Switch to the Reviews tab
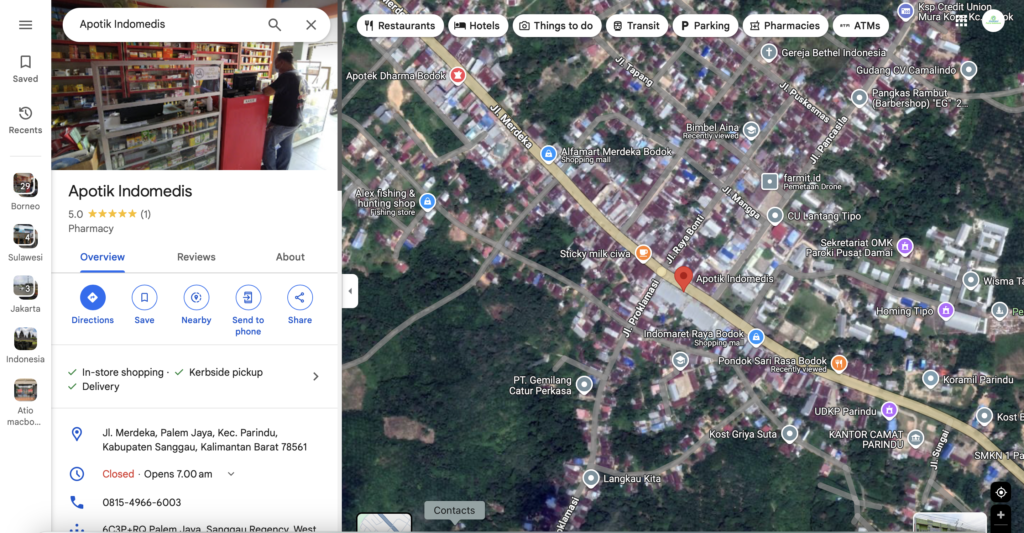 pos(196,257)
